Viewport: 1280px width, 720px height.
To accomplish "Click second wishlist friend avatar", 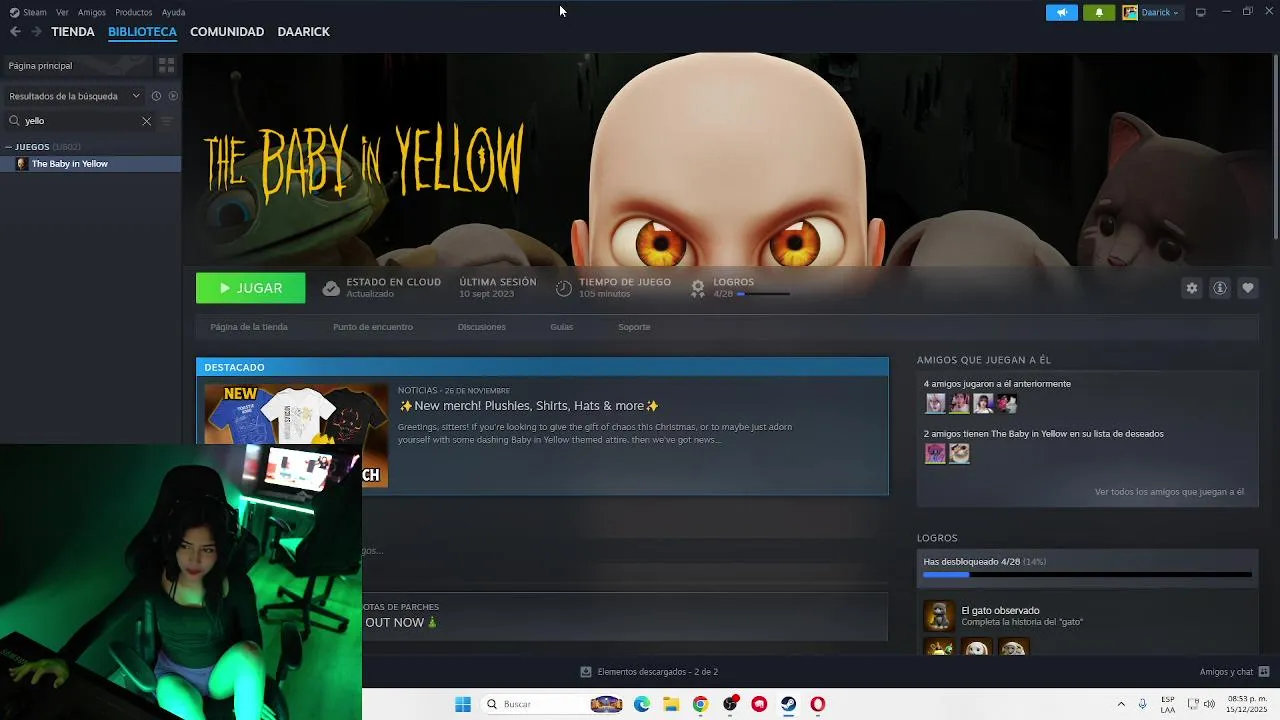I will coord(959,453).
